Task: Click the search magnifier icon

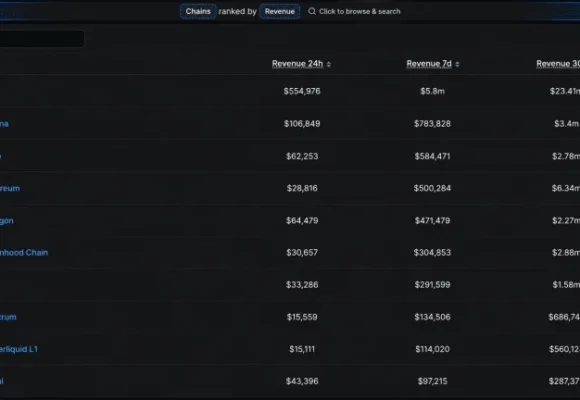Action: tap(312, 11)
